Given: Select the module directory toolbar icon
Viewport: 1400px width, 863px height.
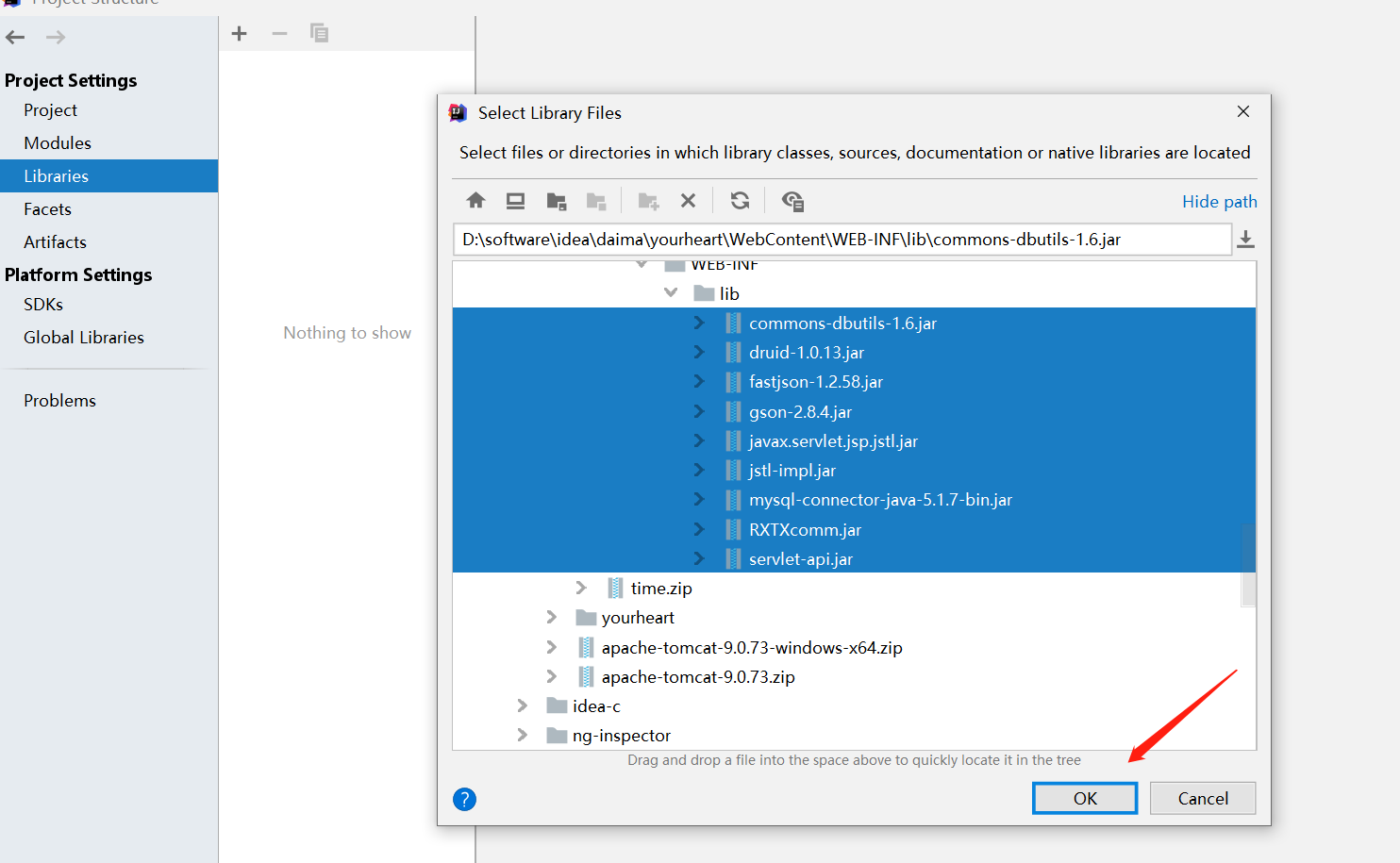Looking at the screenshot, I should pyautogui.click(x=596, y=201).
